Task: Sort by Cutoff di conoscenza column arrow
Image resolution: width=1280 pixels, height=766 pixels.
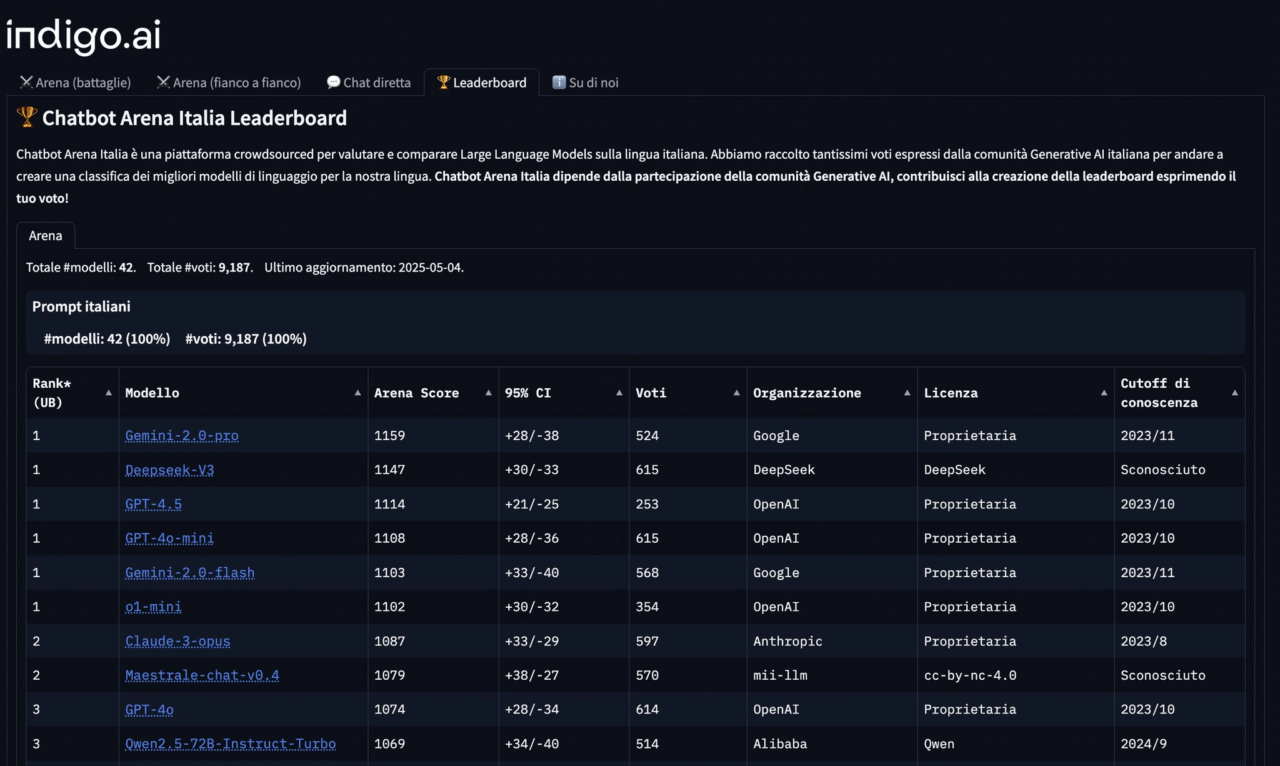Action: pyautogui.click(x=1235, y=393)
